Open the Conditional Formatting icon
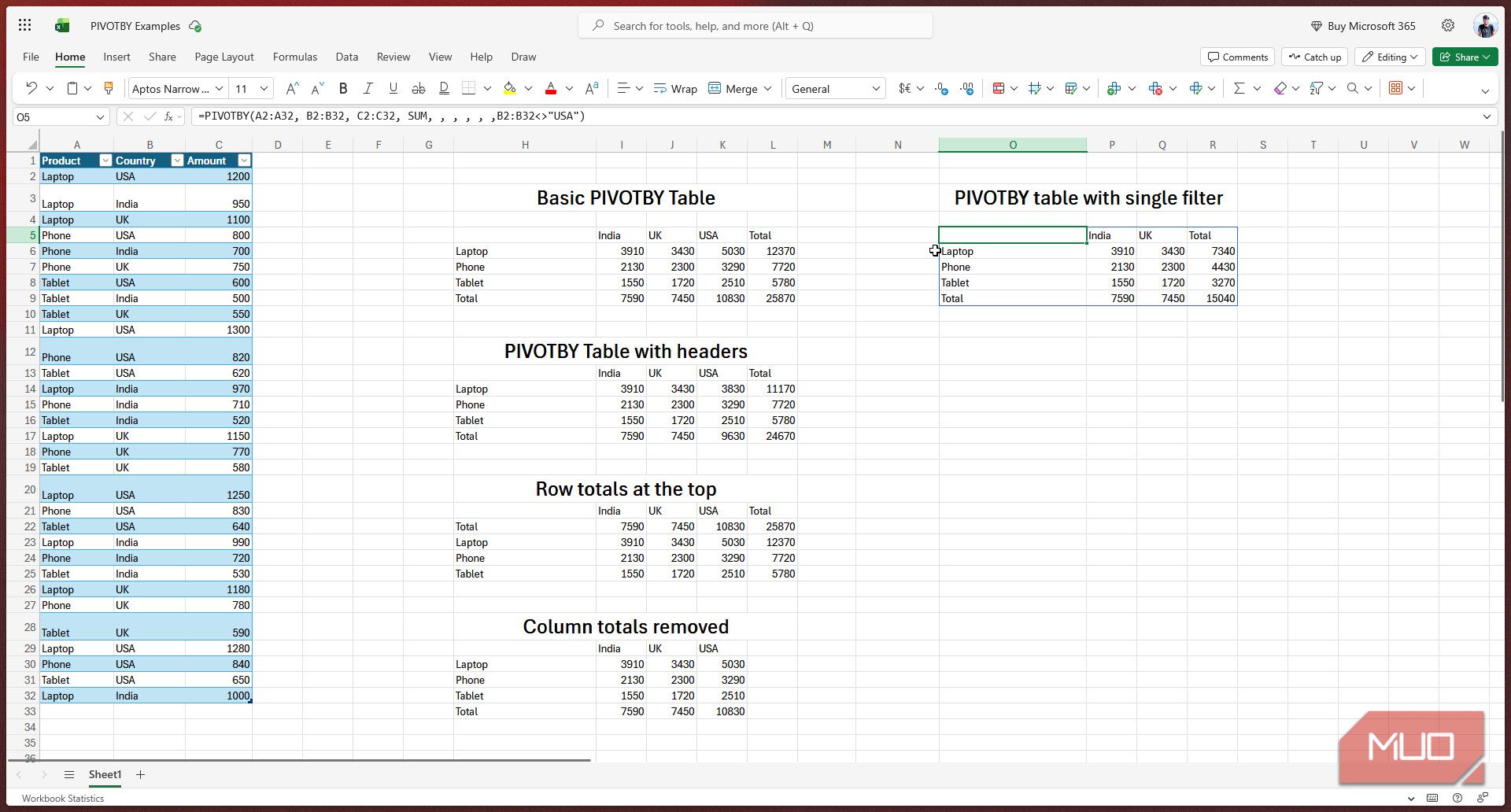Screen dimensions: 1511x812 tap(999, 88)
